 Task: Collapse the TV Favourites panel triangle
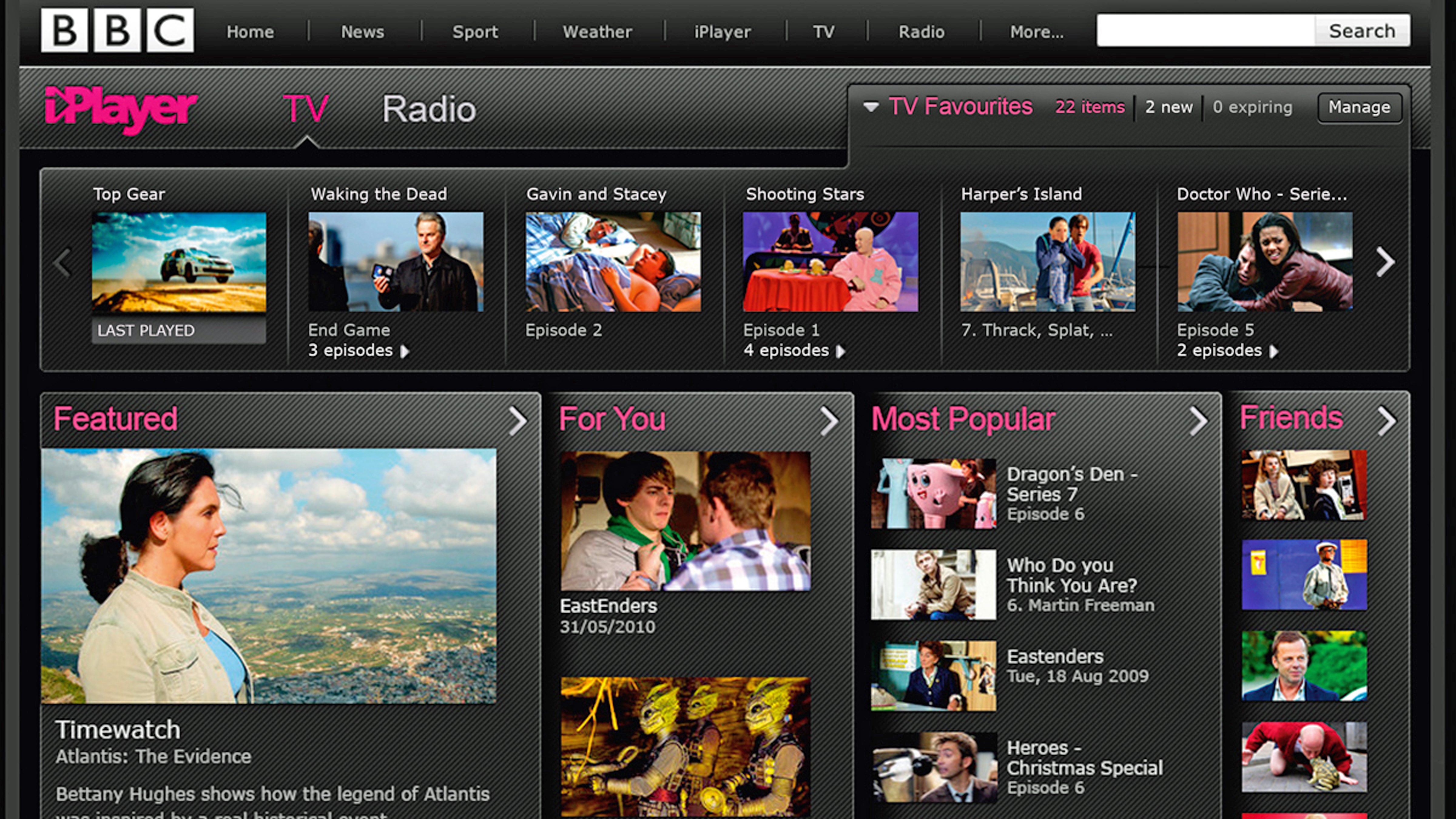[871, 106]
